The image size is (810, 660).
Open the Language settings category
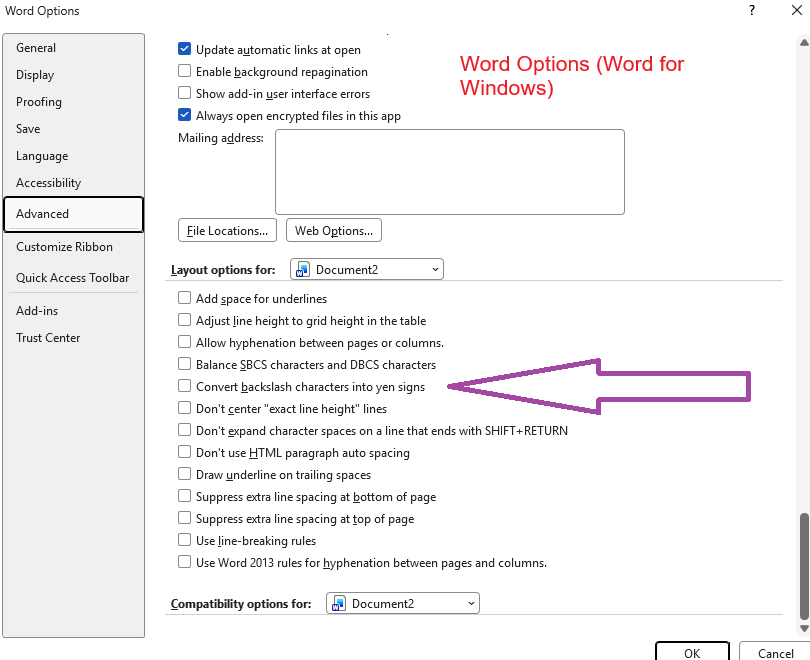73,156
